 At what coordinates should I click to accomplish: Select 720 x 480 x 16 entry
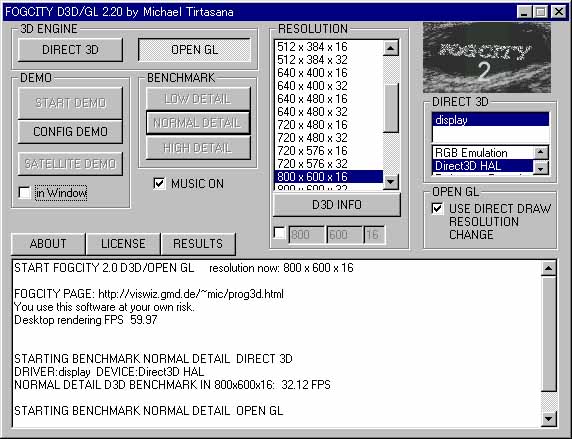pyautogui.click(x=329, y=125)
